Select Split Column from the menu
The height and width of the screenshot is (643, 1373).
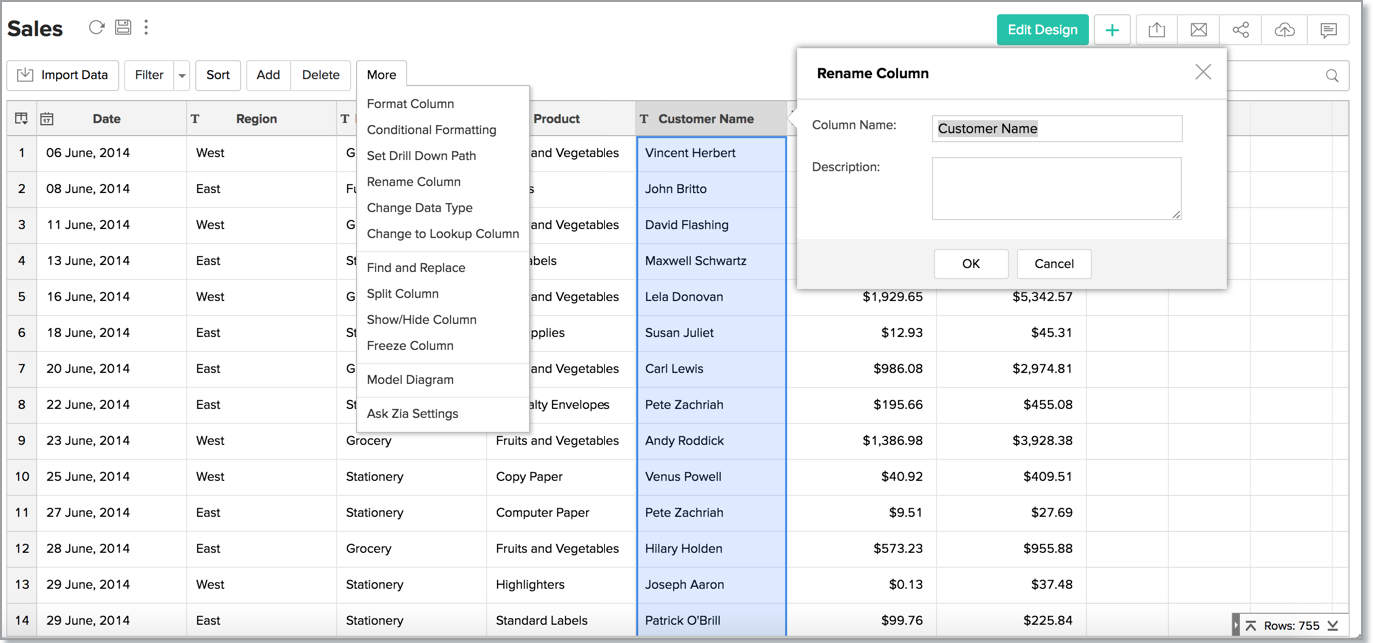pos(402,294)
